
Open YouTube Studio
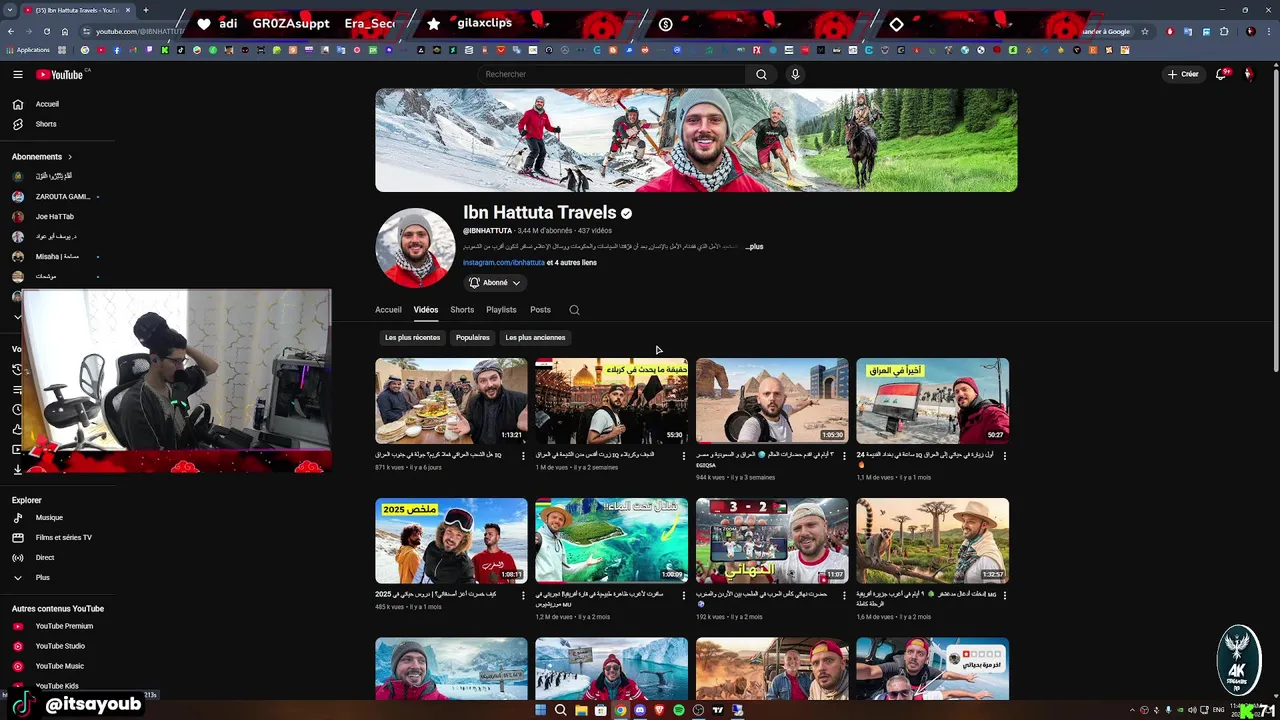(60, 646)
